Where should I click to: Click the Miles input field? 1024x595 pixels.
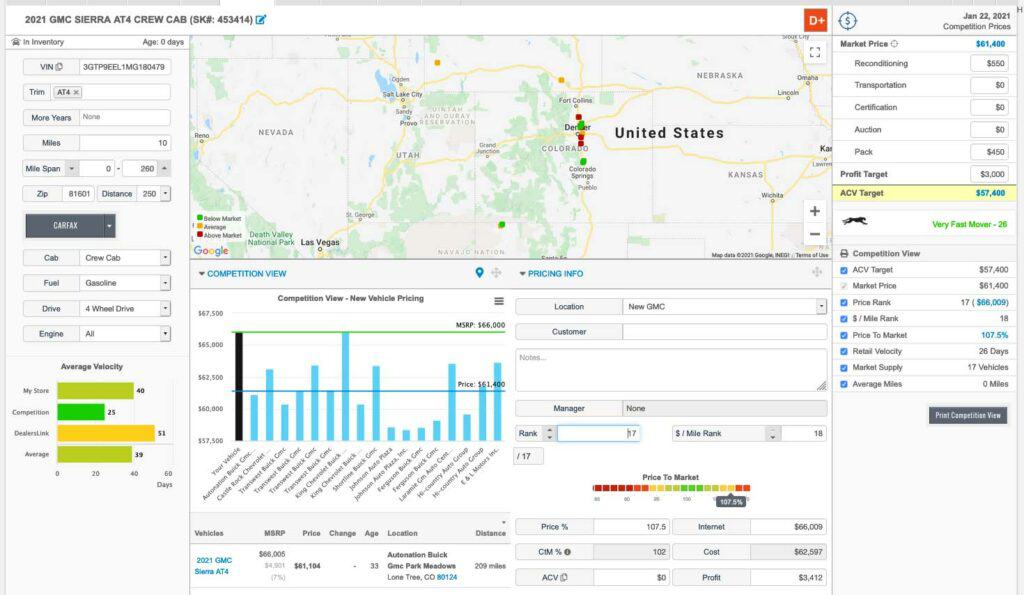pyautogui.click(x=125, y=143)
